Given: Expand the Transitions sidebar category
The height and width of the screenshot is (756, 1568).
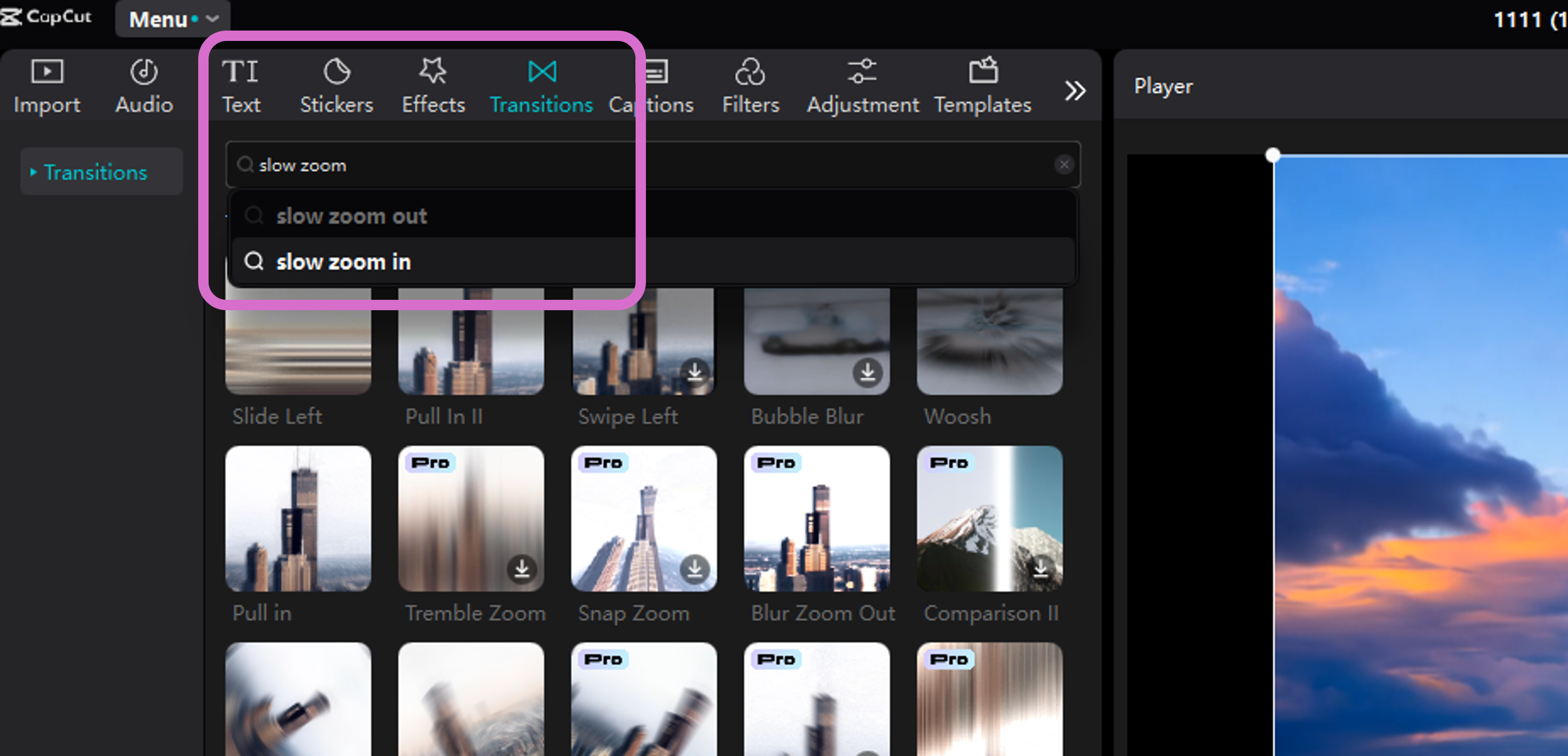Looking at the screenshot, I should 96,172.
